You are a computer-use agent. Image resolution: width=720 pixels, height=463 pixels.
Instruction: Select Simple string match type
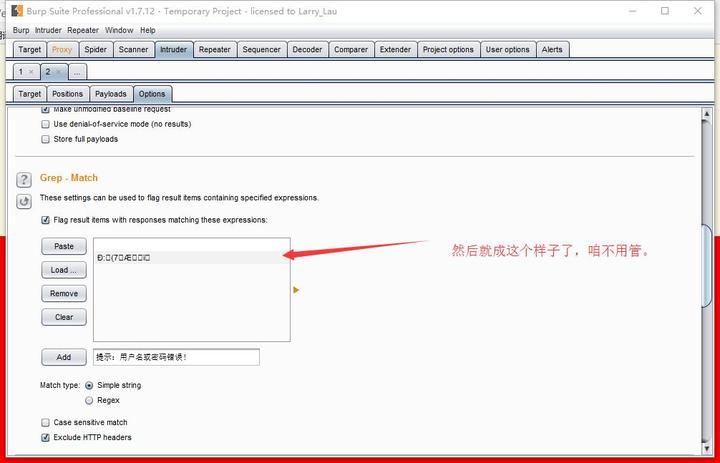pos(89,385)
